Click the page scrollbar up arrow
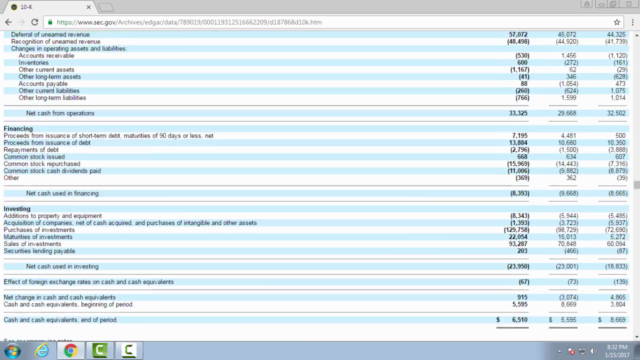 637,35
